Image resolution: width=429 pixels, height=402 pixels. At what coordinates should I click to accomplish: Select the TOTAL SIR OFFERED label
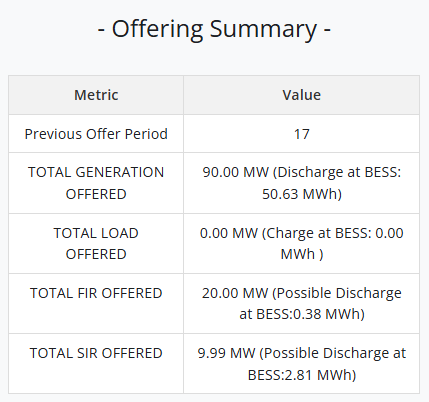(96, 353)
